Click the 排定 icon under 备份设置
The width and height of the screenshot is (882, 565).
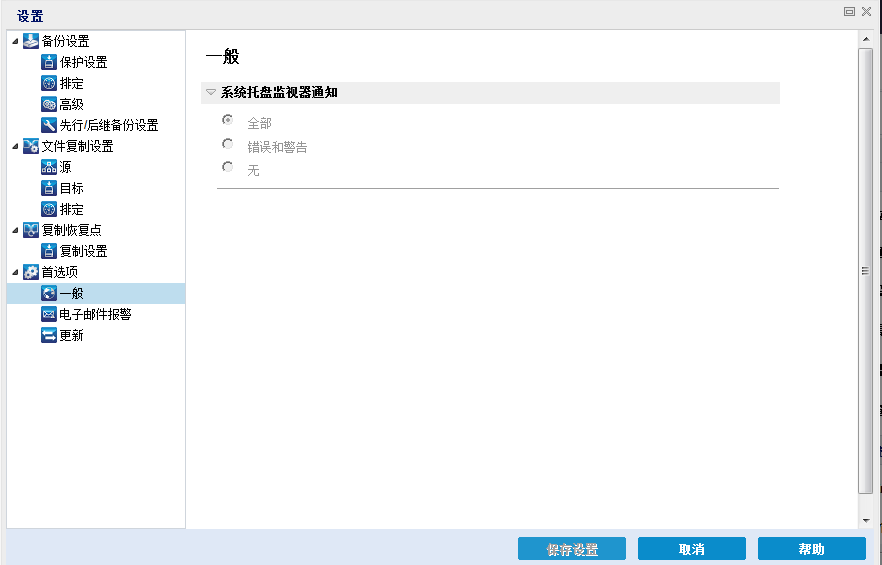pos(49,83)
